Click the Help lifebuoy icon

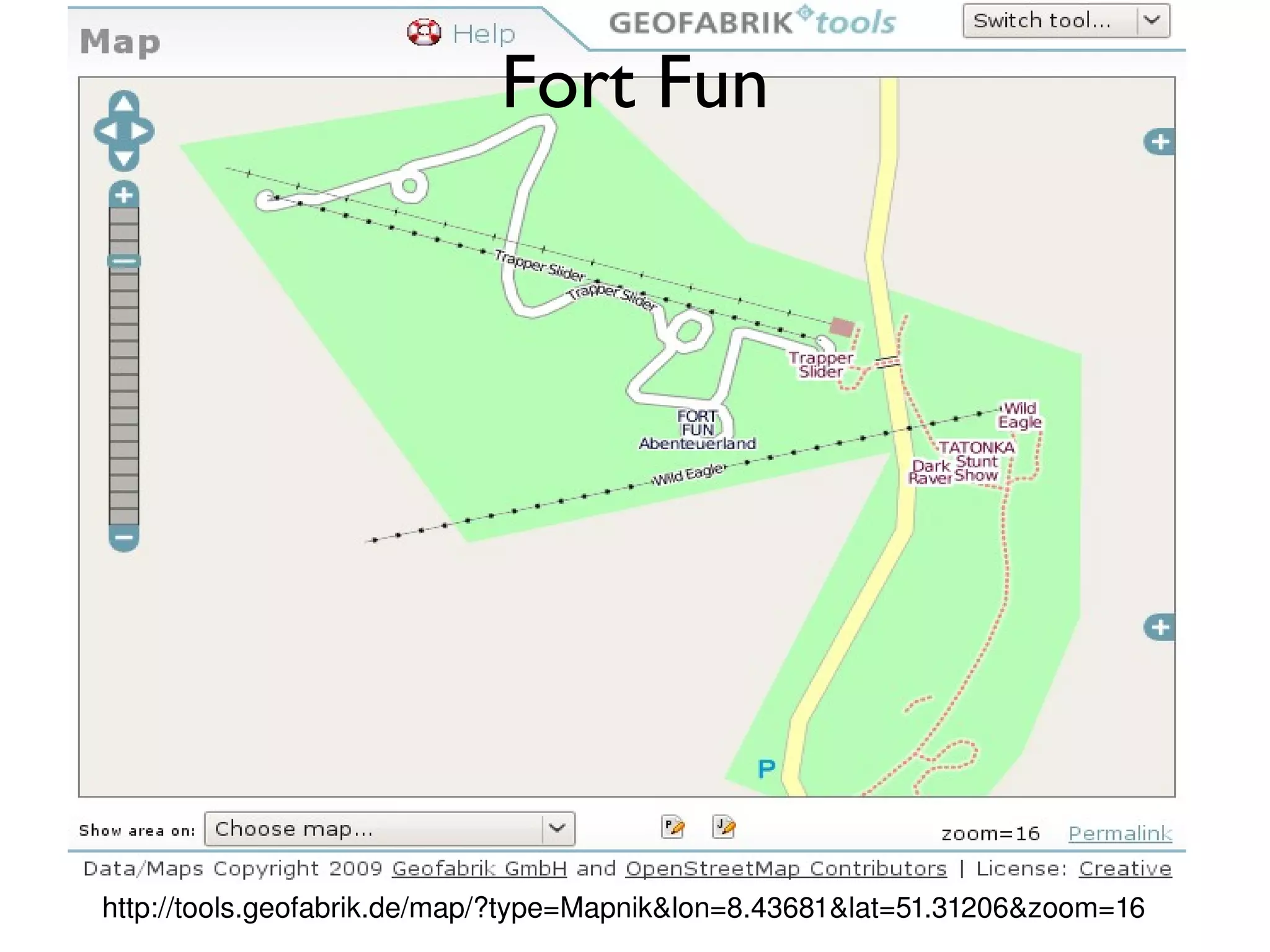424,32
